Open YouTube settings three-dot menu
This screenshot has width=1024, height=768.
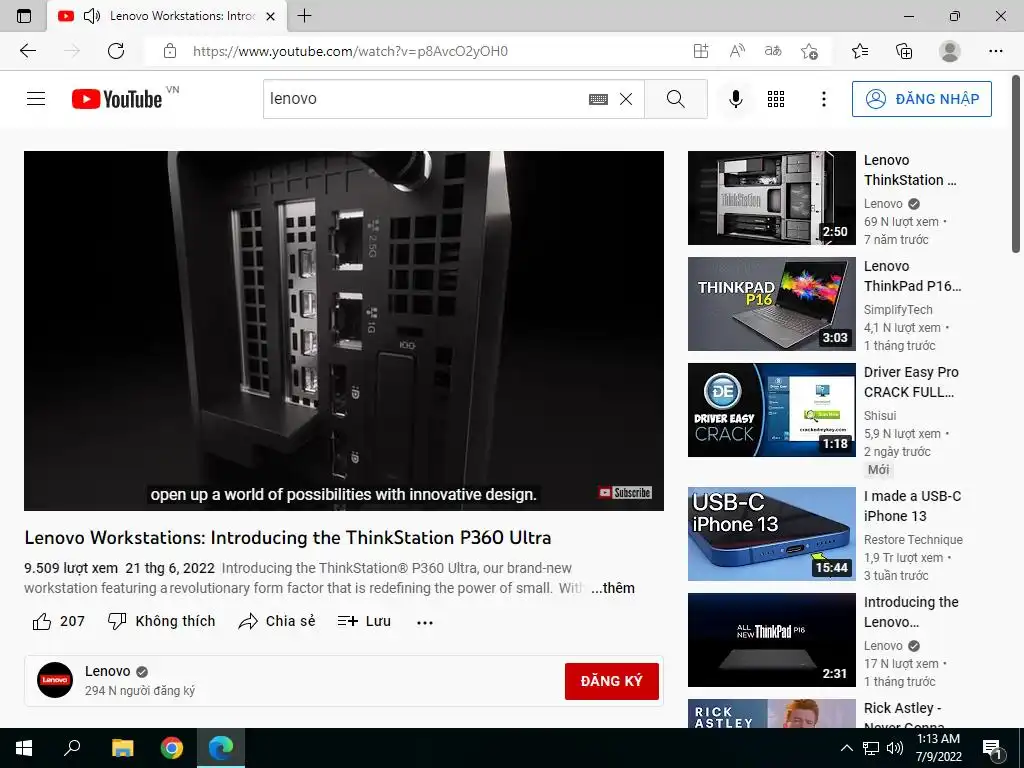tap(824, 99)
